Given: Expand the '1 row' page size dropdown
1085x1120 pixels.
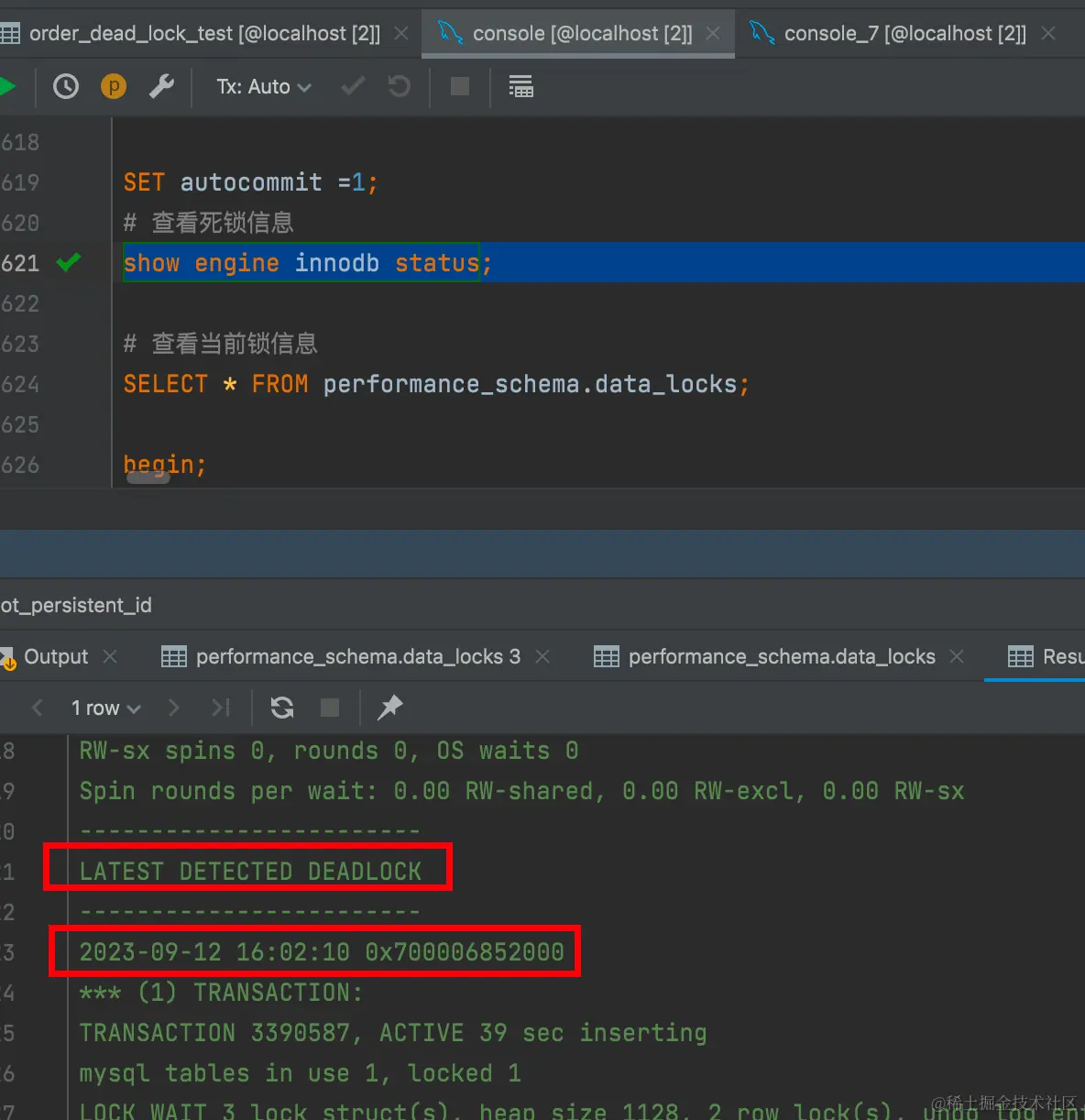Looking at the screenshot, I should (x=105, y=708).
